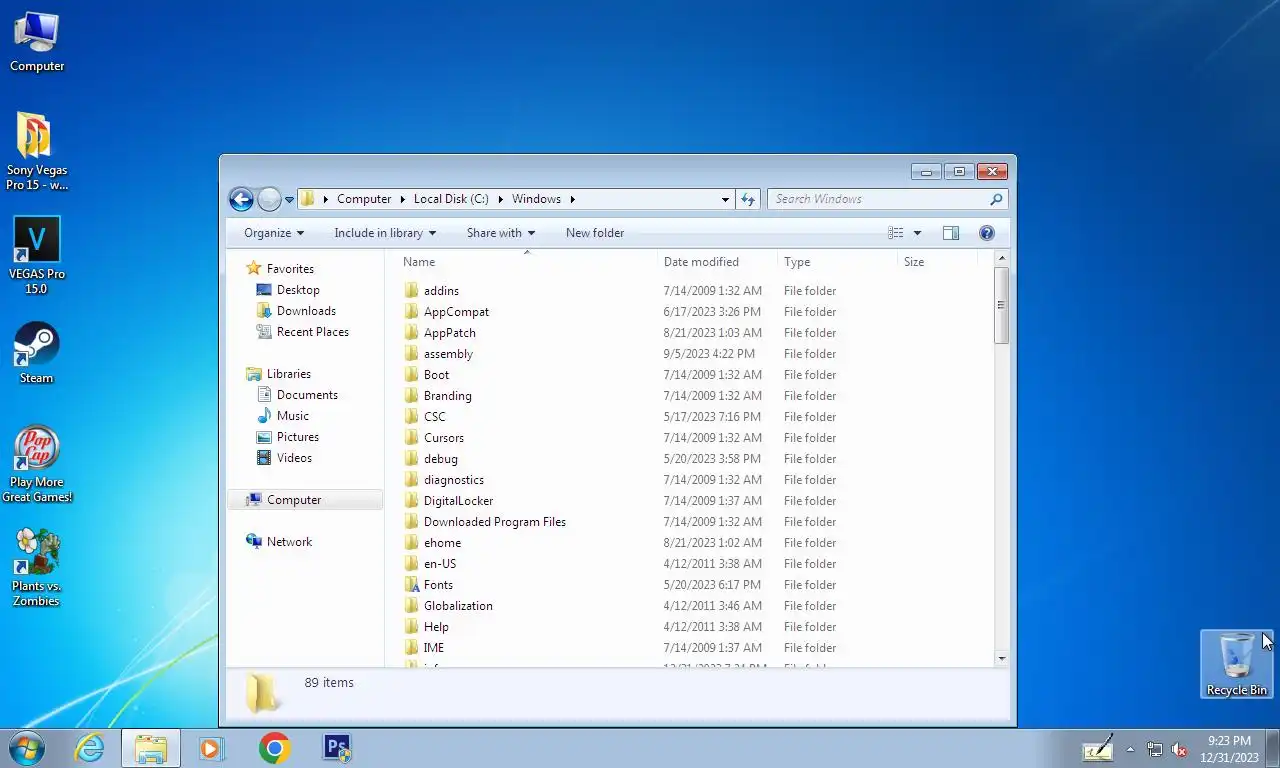
Task: Open address bar history dropdown arrow
Action: click(725, 200)
